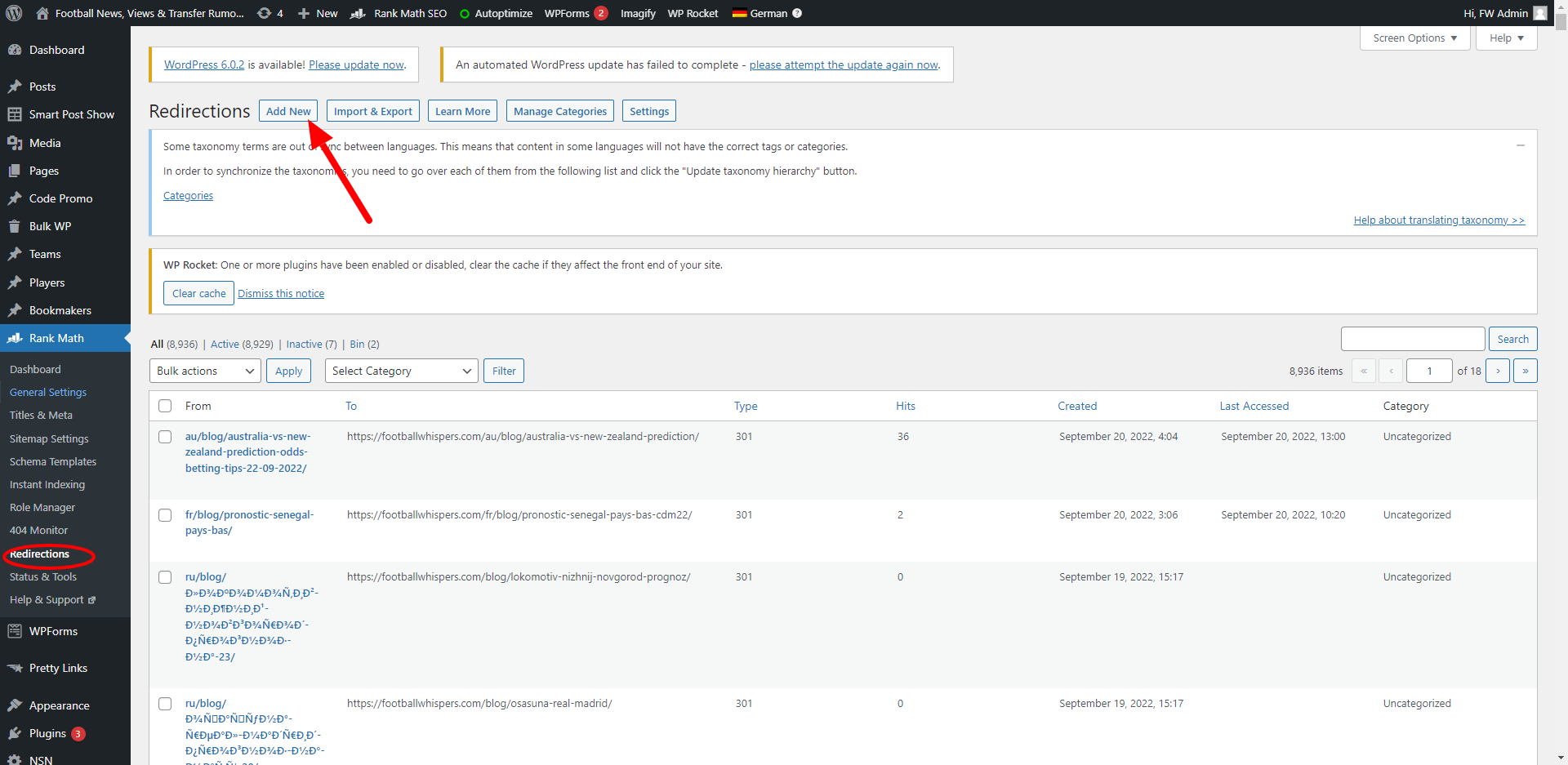This screenshot has height=765, width=1568.
Task: Check the australia-vs-new-zealand redirection row
Action: tap(165, 437)
